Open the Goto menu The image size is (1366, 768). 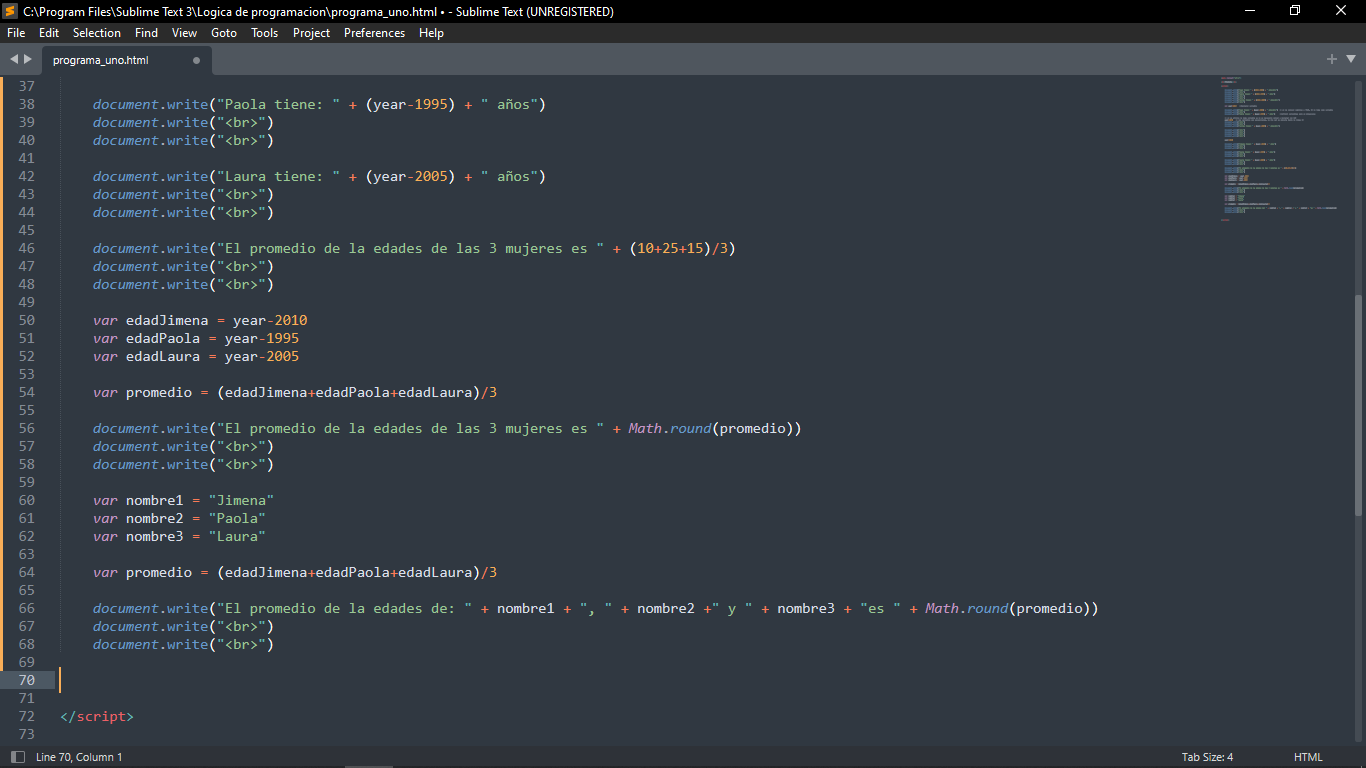(x=224, y=33)
